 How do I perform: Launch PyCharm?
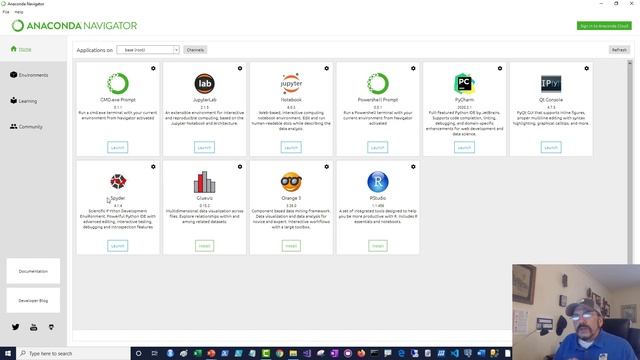click(464, 147)
